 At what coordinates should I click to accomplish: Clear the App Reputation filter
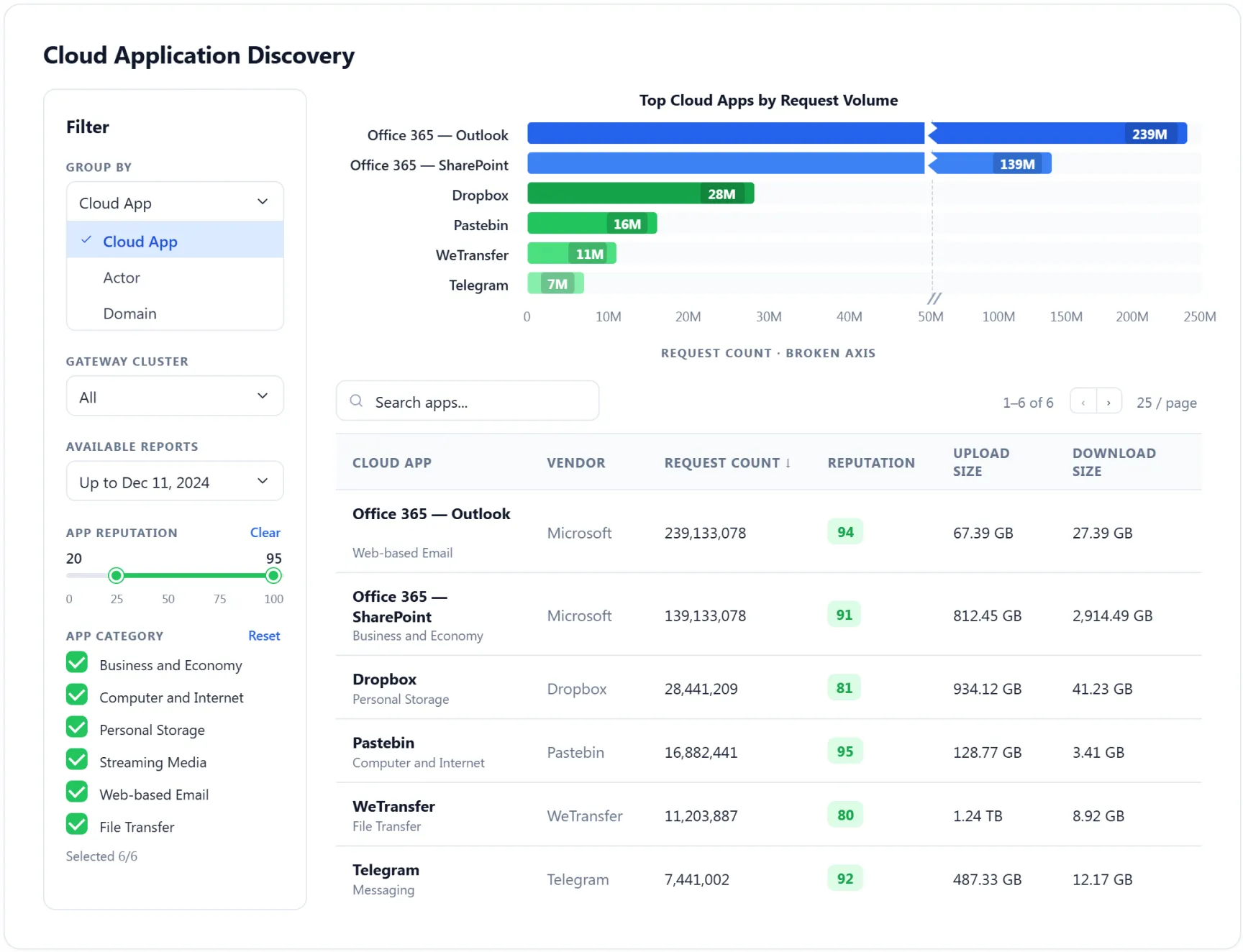click(x=265, y=532)
